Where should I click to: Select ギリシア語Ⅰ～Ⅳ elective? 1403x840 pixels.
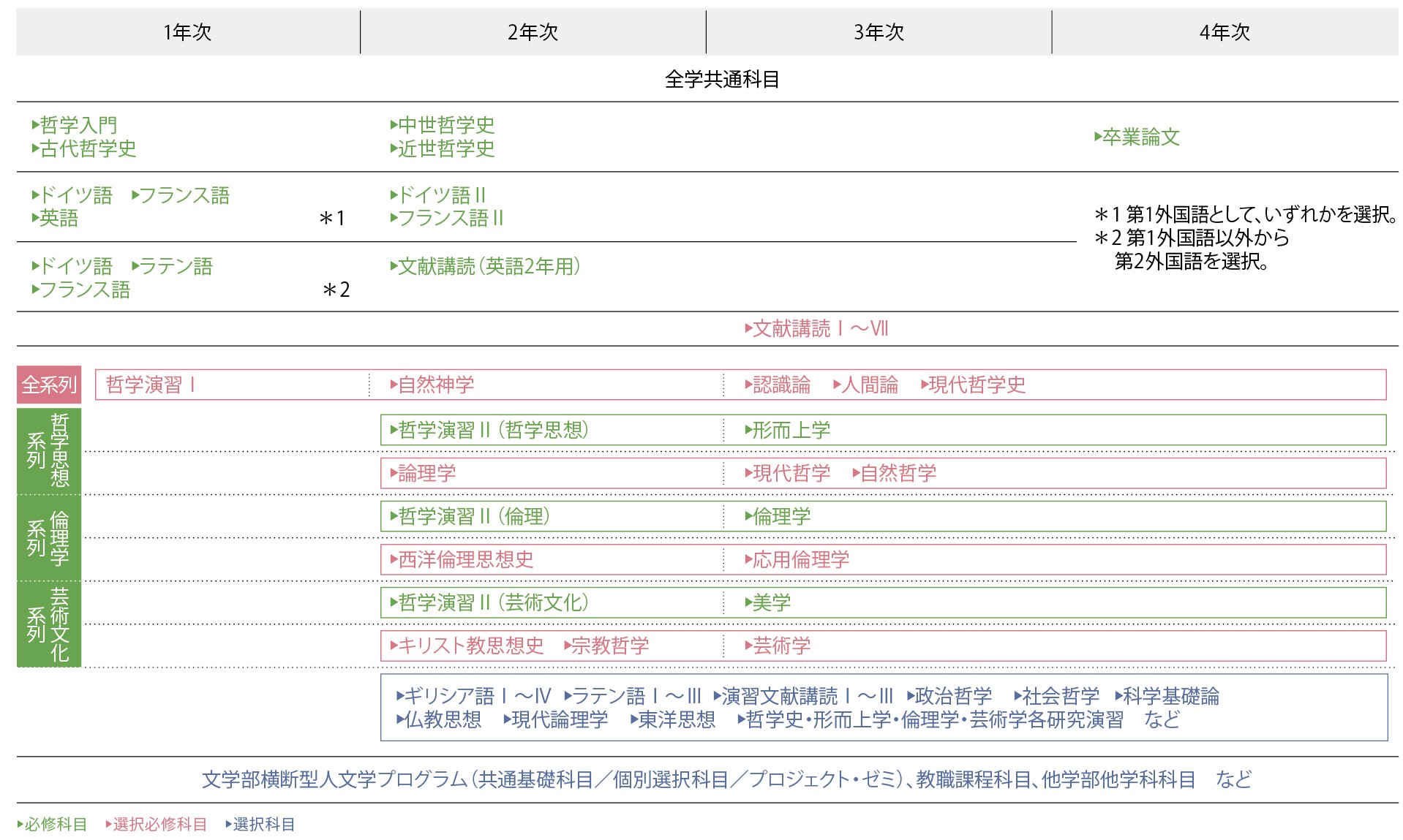[474, 696]
